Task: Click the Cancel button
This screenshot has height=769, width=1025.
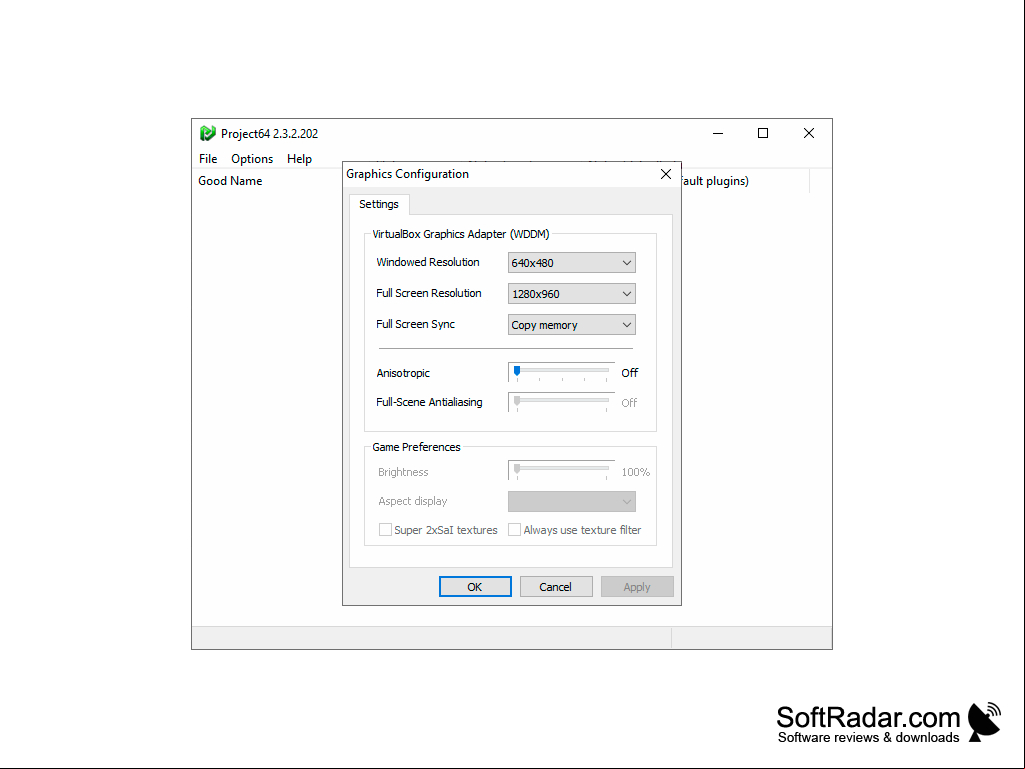Action: [x=556, y=587]
